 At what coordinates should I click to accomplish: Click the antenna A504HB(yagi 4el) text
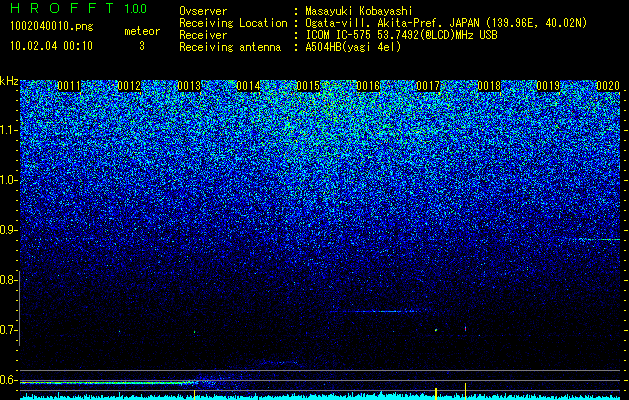coord(353,47)
